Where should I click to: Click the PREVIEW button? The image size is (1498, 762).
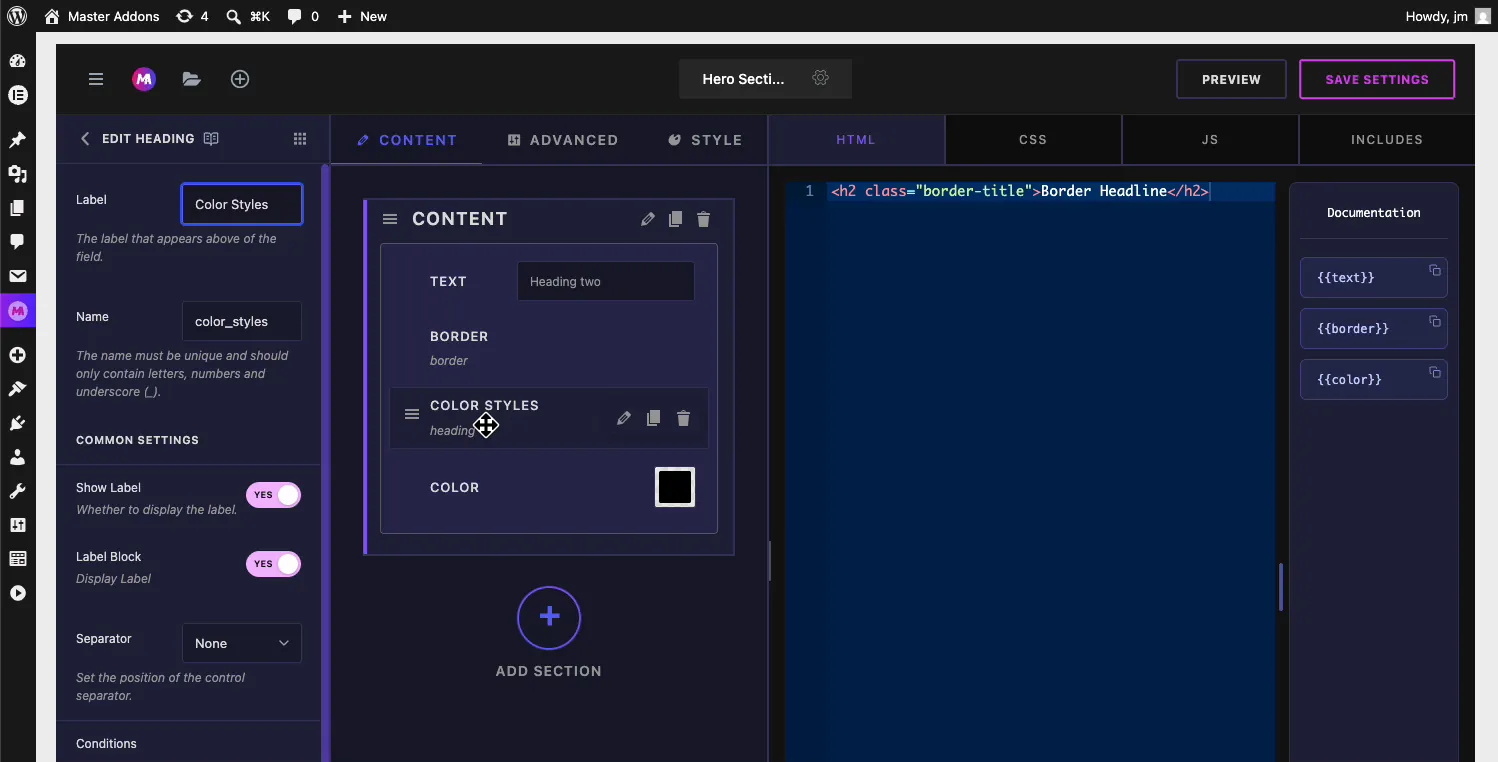click(x=1231, y=79)
